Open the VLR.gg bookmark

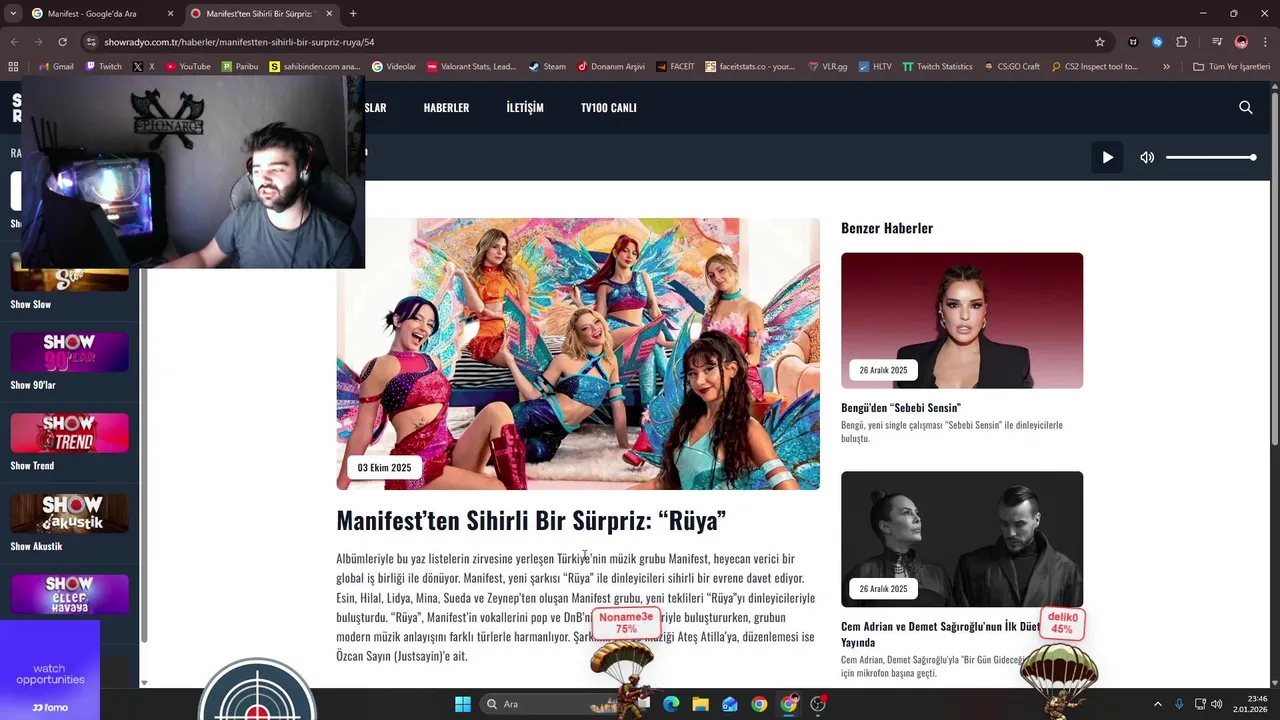[x=827, y=67]
